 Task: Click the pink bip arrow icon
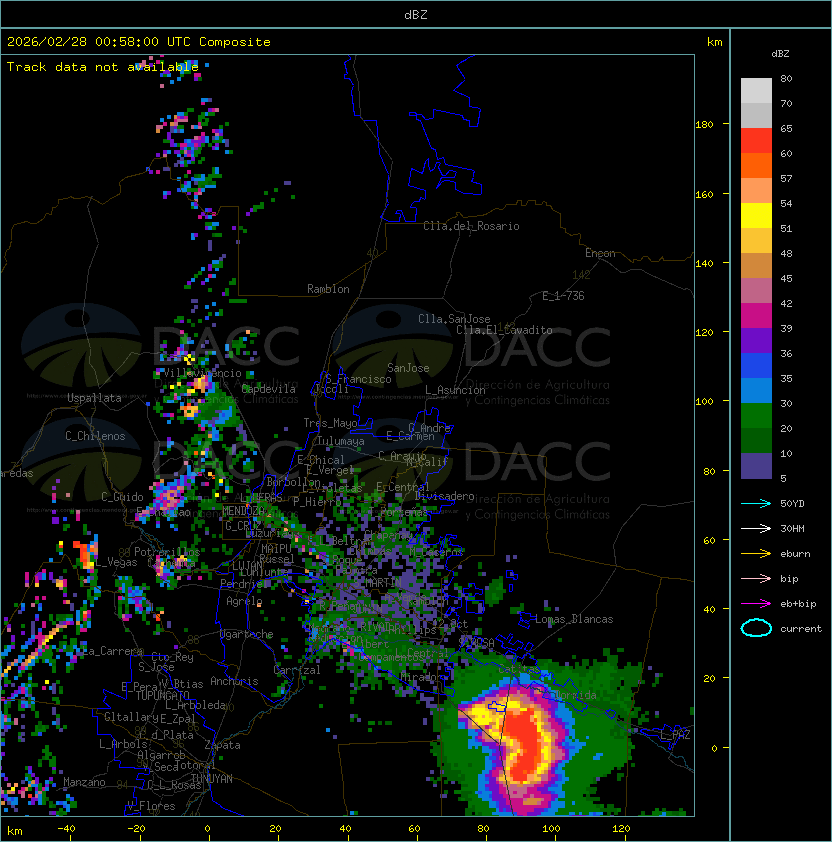756,579
